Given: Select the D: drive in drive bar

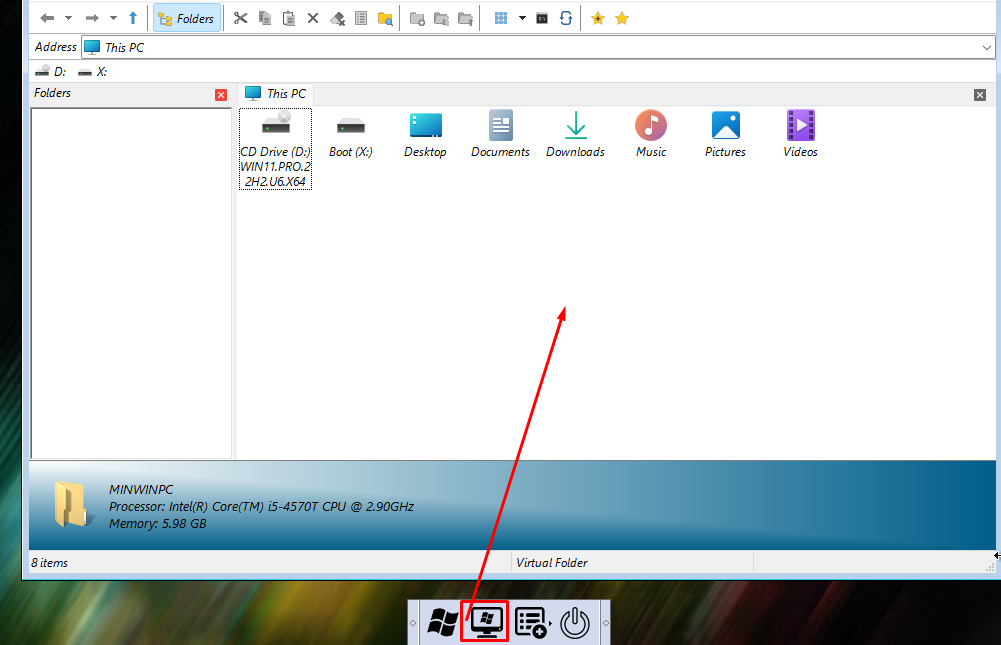Looking at the screenshot, I should pos(51,72).
